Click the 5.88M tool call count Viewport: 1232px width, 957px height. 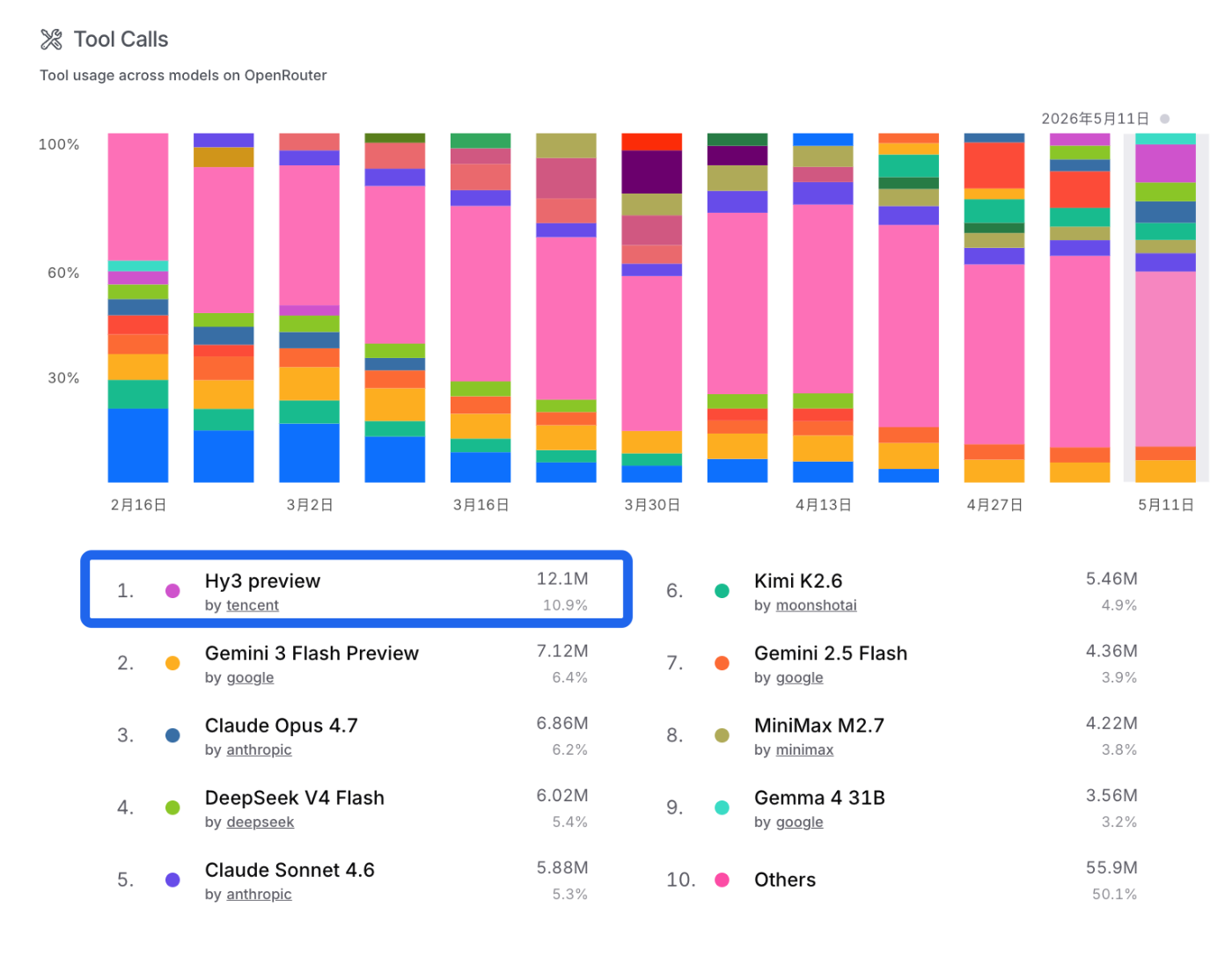(x=562, y=867)
